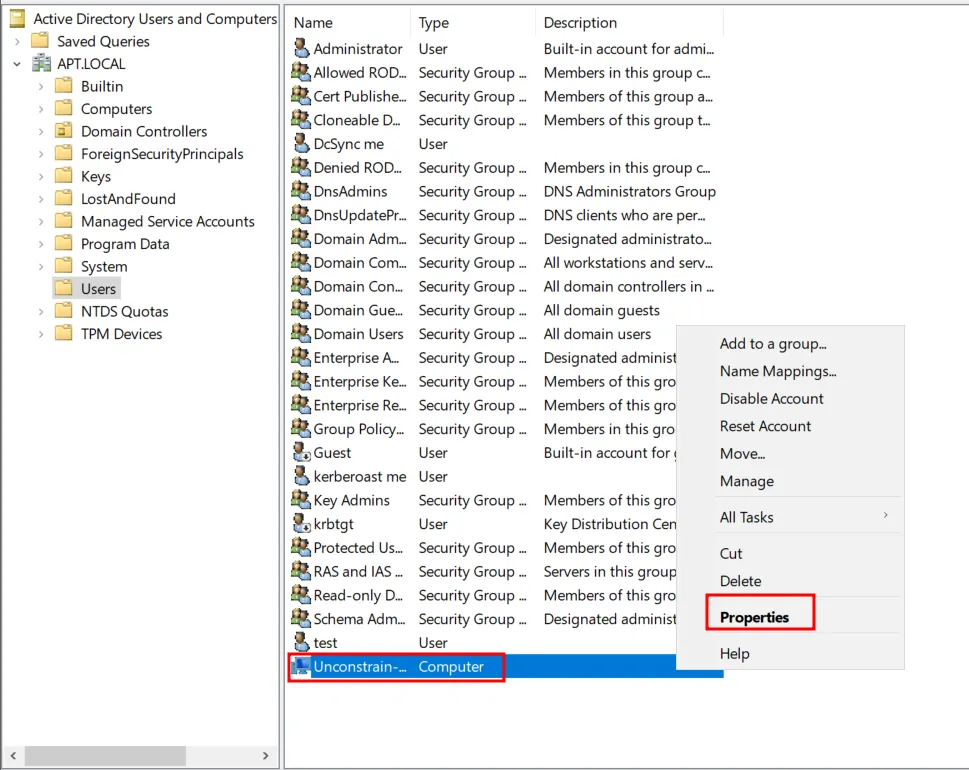Sort list by Name column header
Viewport: 969px width, 770px height.
coord(349,23)
